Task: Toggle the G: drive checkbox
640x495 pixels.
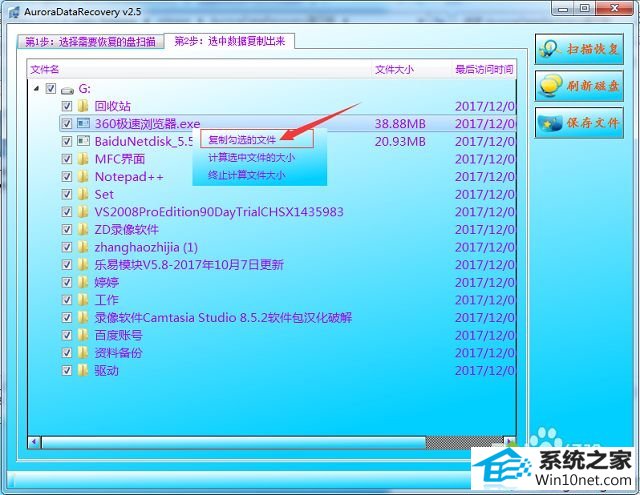Action: pos(51,89)
